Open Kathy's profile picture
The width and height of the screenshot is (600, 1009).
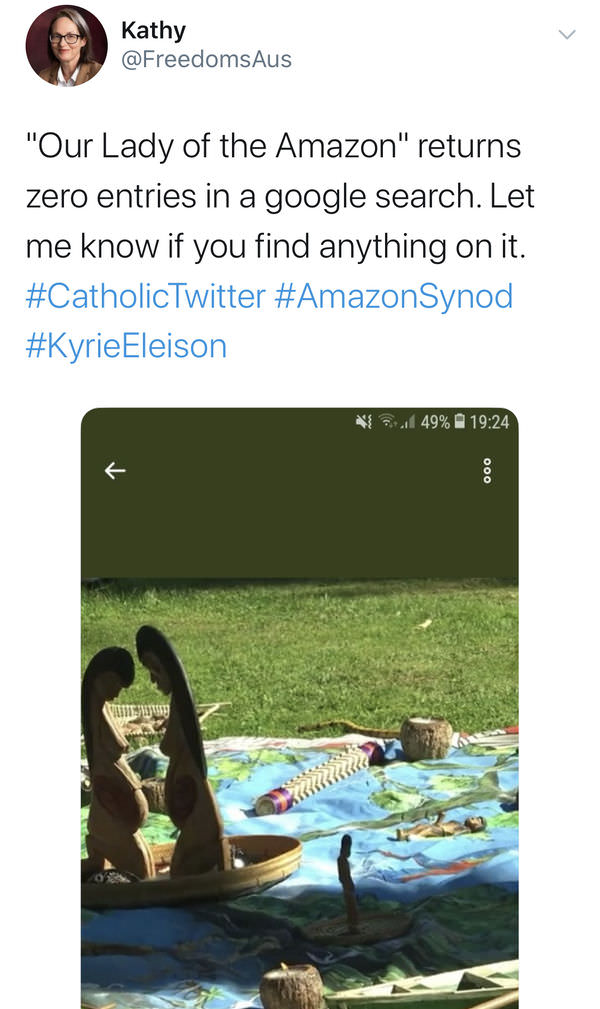coord(66,46)
